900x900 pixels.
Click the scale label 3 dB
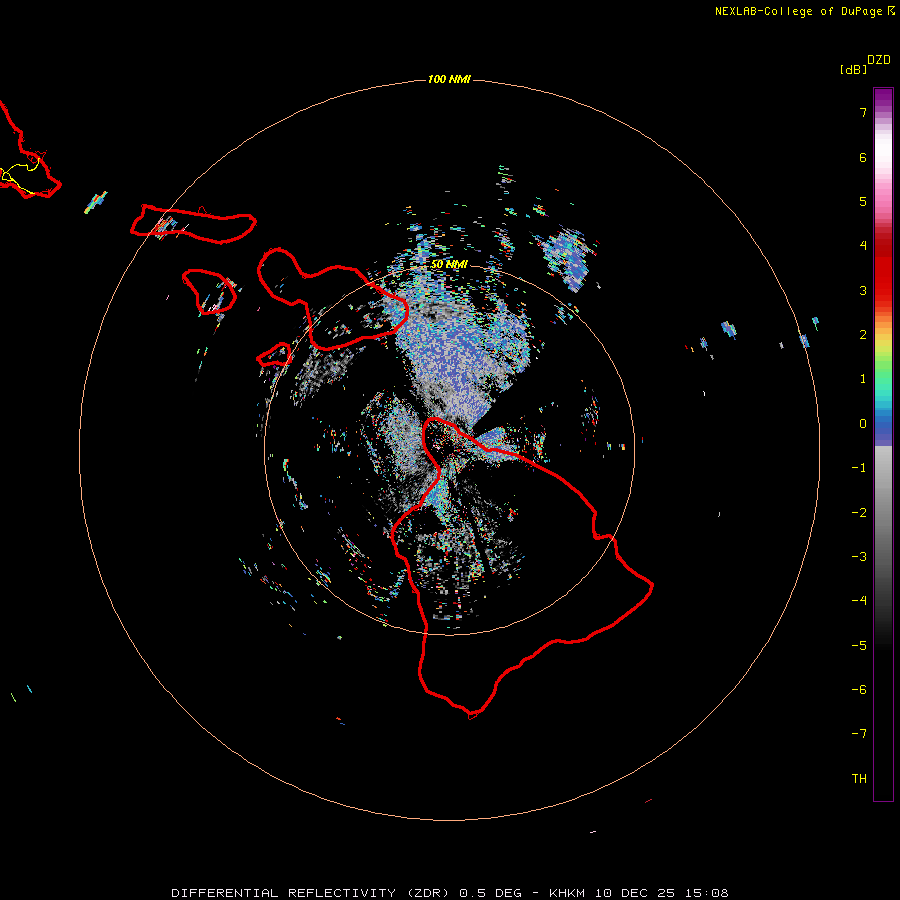tap(863, 290)
